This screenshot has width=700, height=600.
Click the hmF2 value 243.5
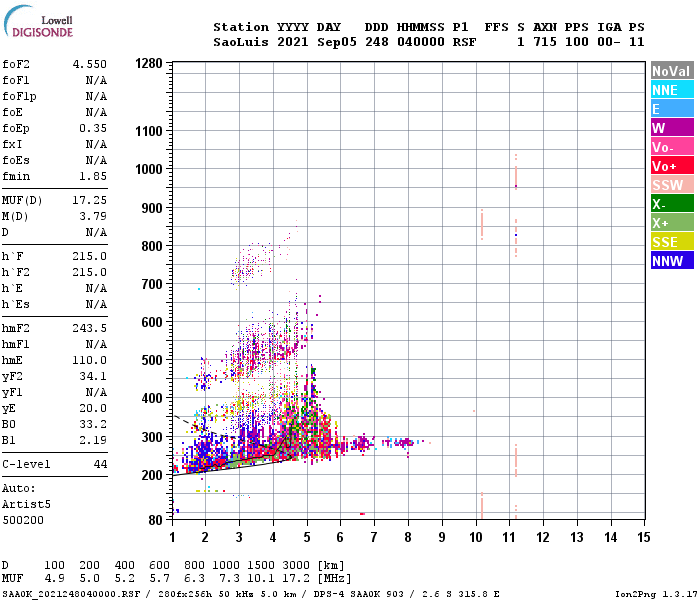tap(90, 328)
